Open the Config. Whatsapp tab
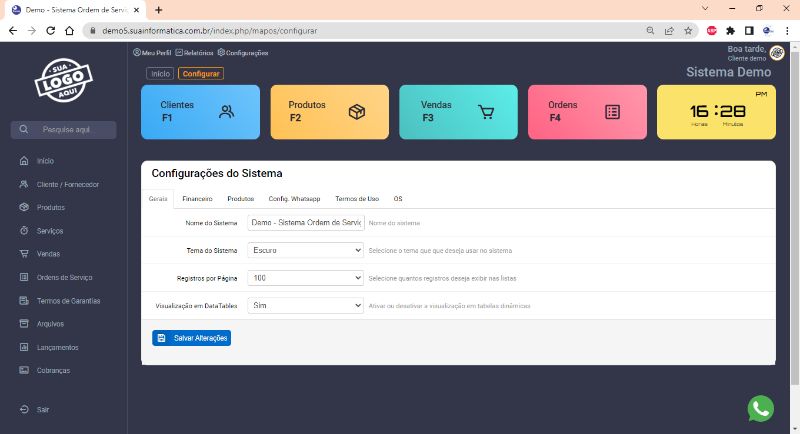800x434 pixels. [294, 199]
